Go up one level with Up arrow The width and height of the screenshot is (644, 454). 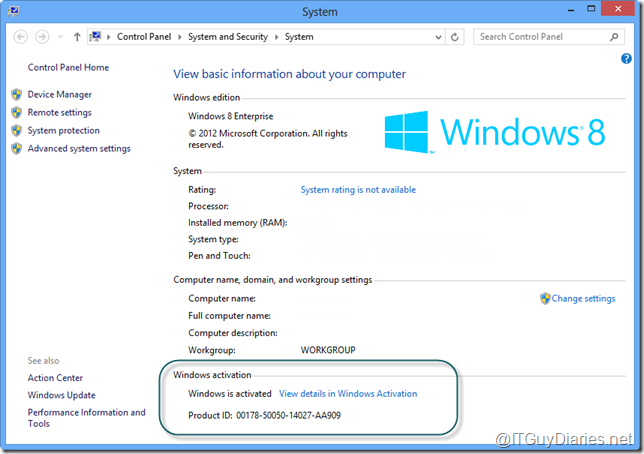click(77, 37)
